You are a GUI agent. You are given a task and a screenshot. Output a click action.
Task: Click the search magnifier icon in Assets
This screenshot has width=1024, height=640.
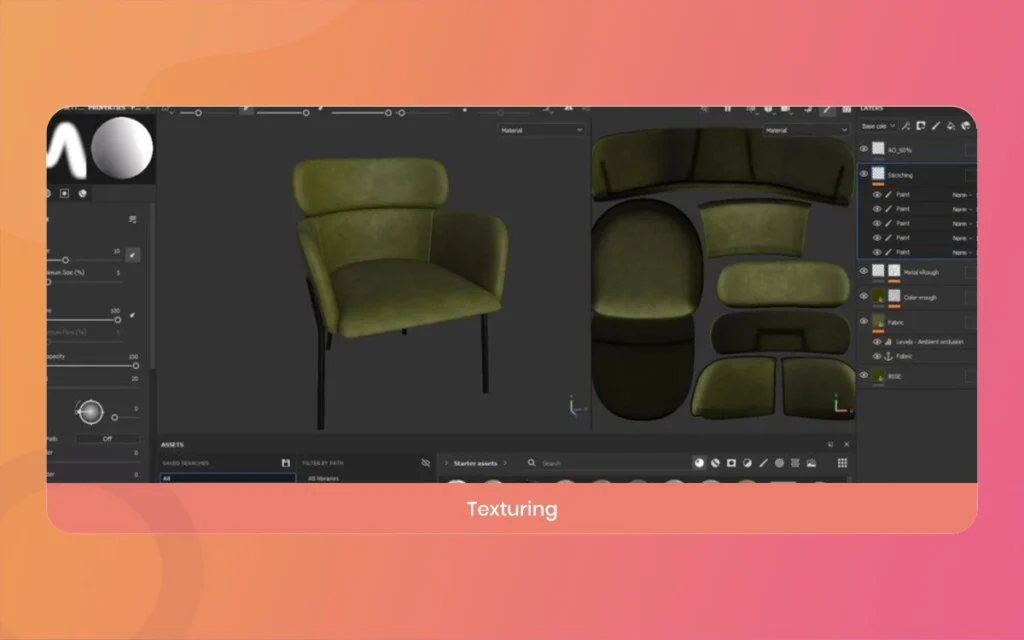(532, 463)
